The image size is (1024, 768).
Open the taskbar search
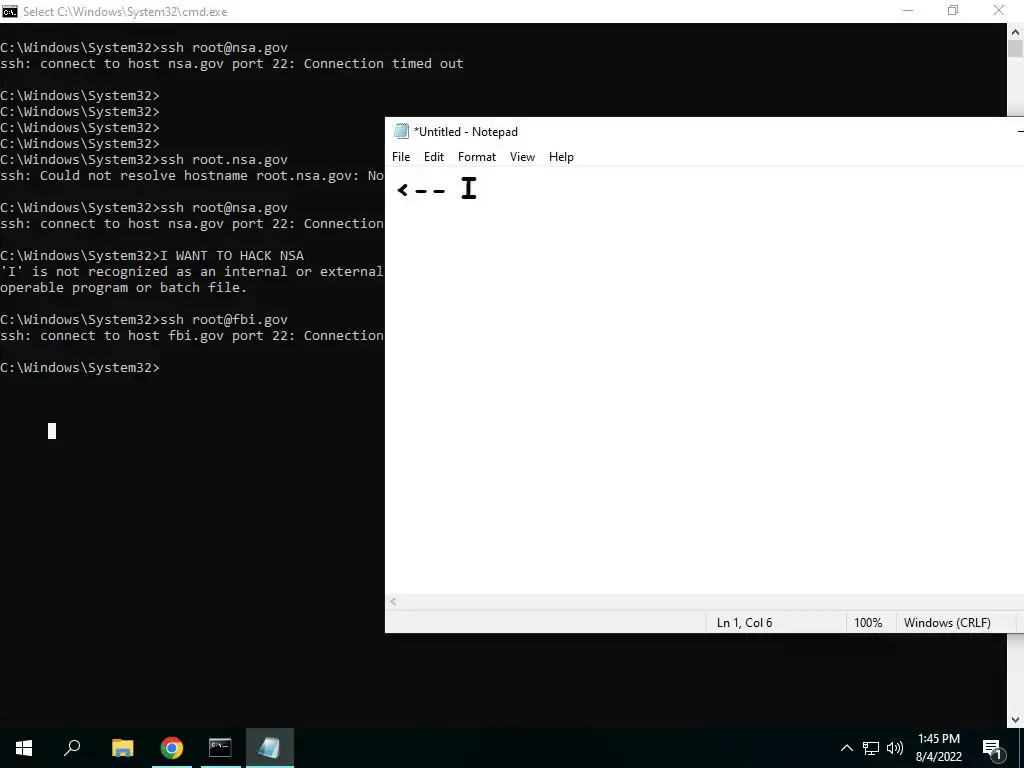pos(72,748)
